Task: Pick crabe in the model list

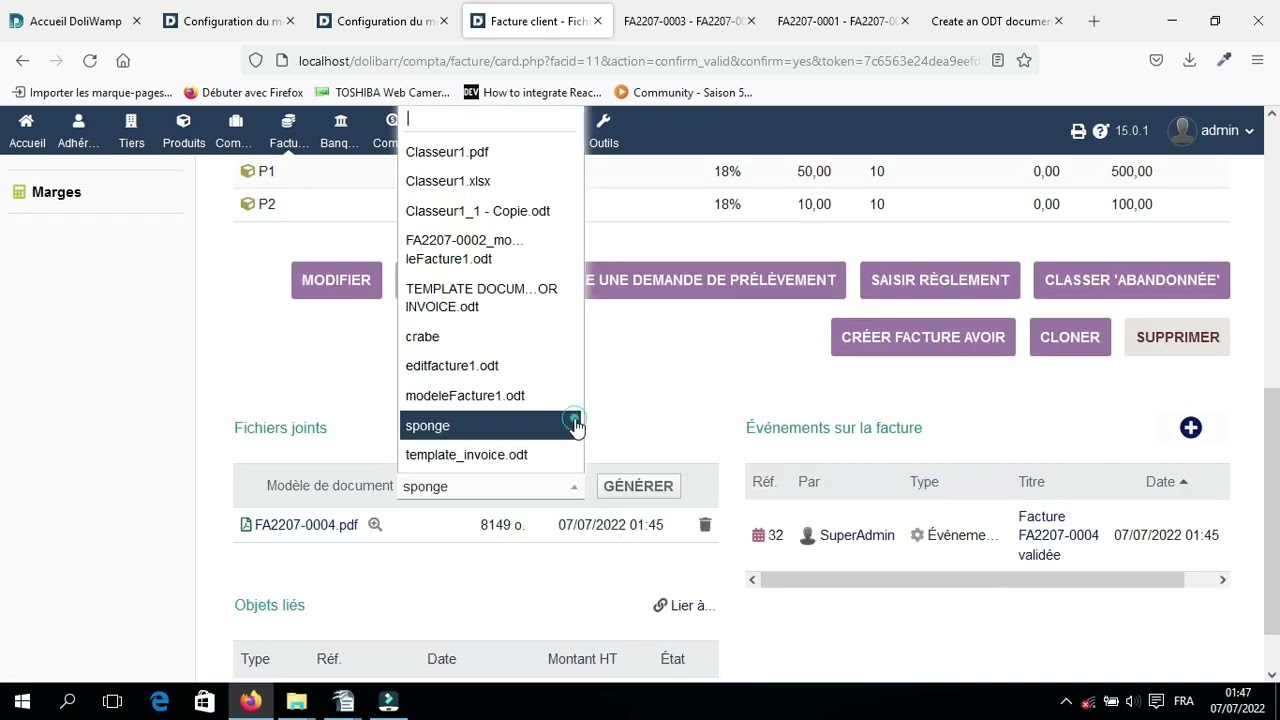Action: point(491,337)
